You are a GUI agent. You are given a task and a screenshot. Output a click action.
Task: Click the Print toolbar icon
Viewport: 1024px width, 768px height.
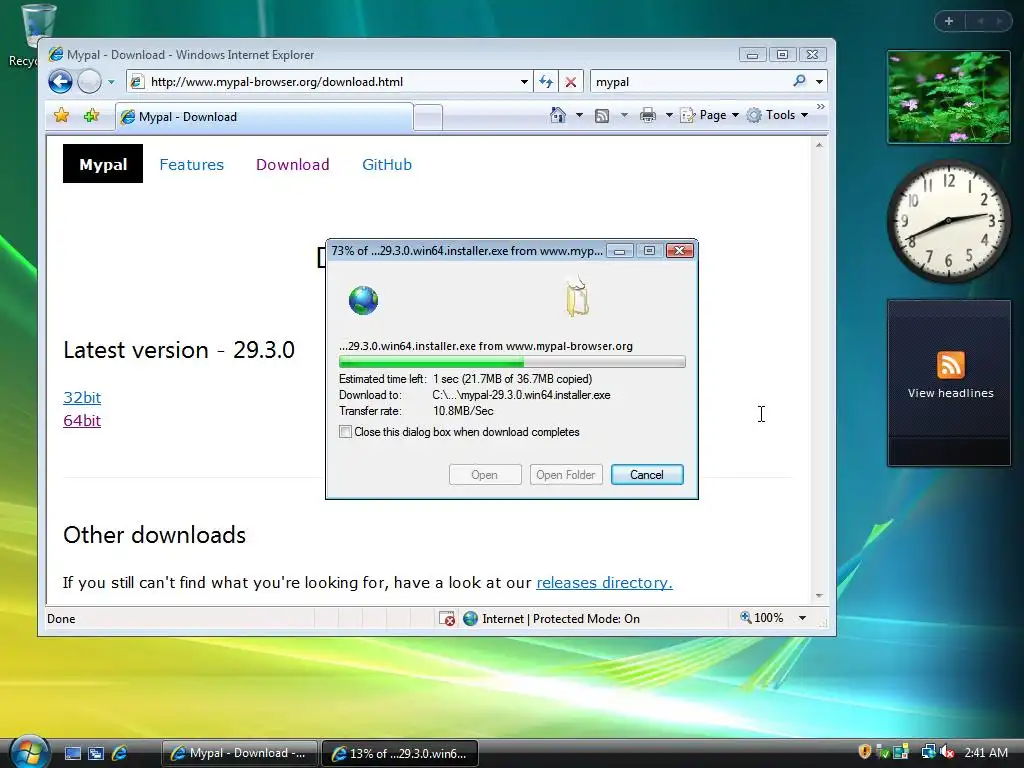coord(648,116)
